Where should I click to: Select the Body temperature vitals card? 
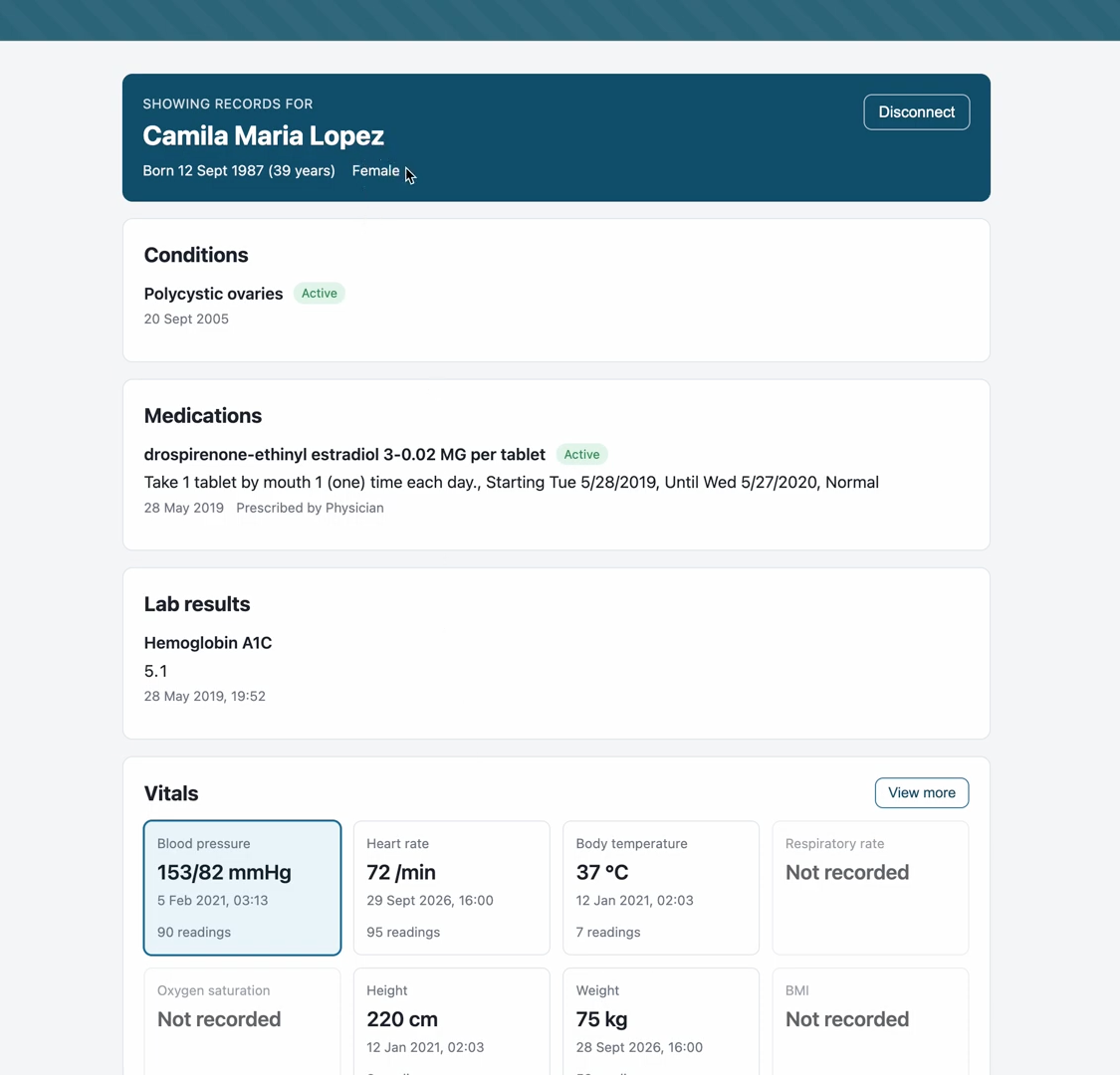[x=661, y=888]
